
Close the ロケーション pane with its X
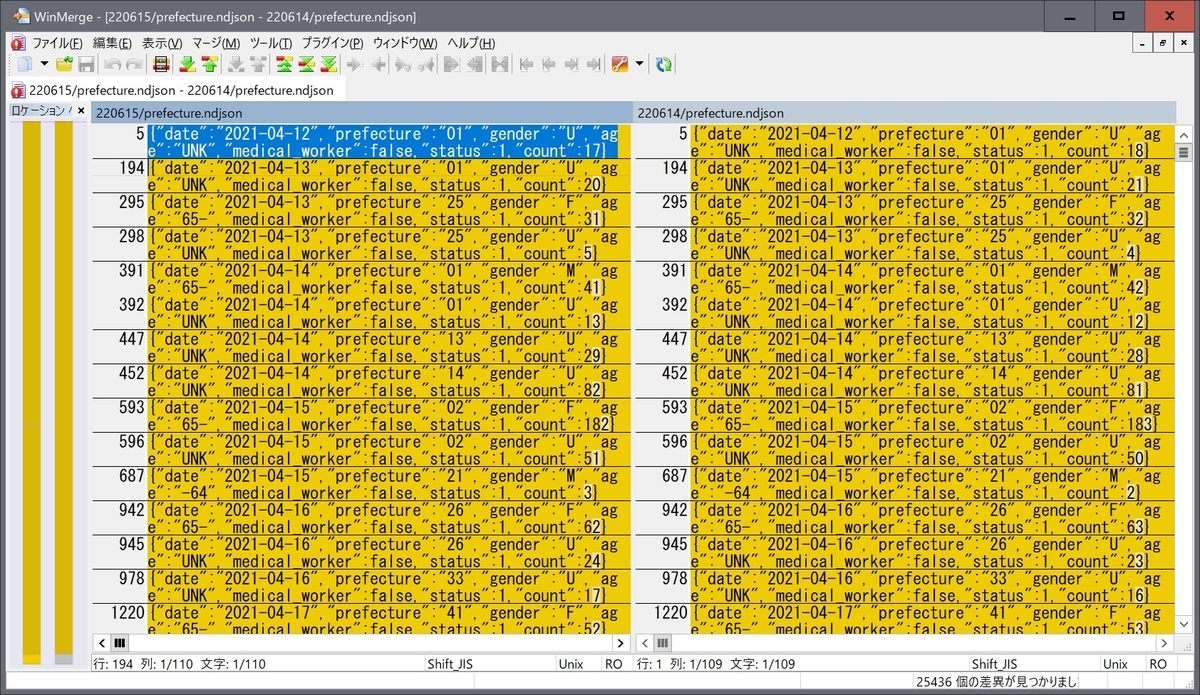point(81,111)
